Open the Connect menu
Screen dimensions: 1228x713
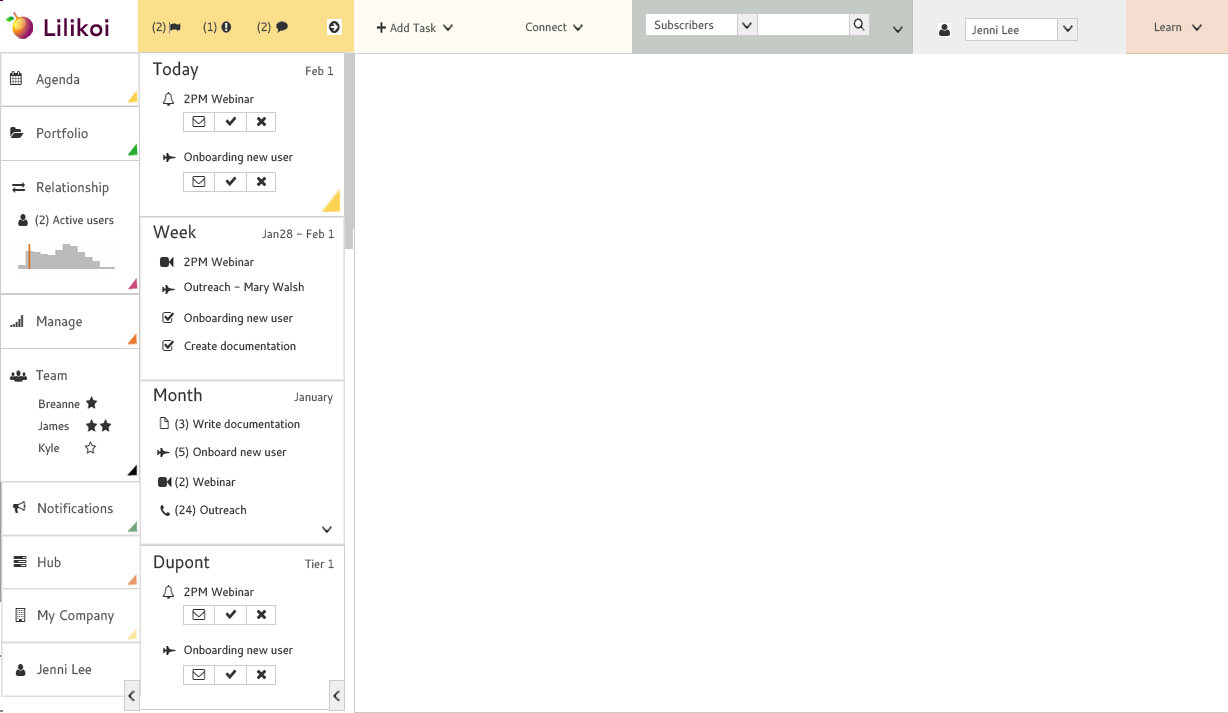click(x=553, y=27)
